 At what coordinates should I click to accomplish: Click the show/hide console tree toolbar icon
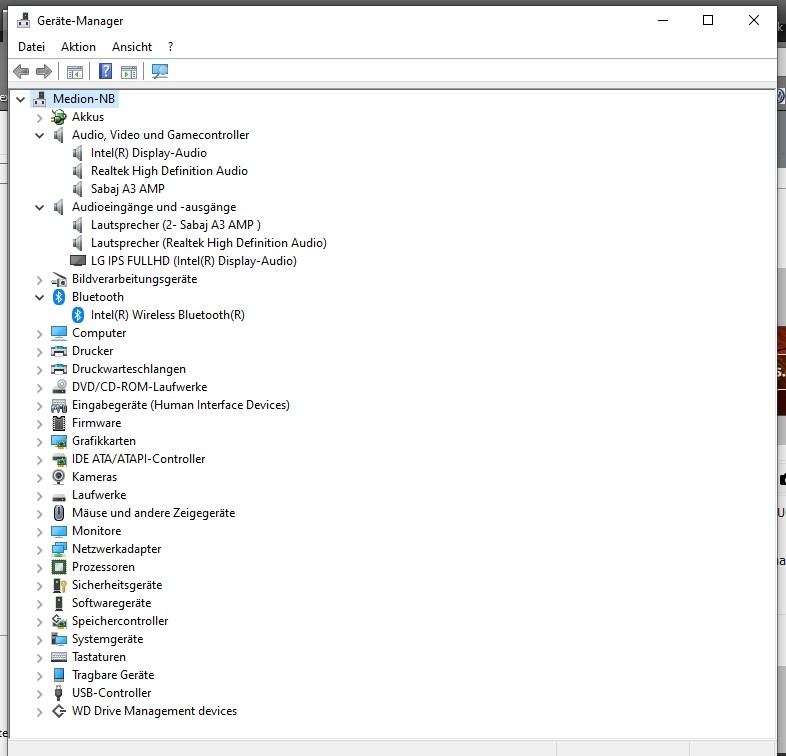(x=74, y=71)
